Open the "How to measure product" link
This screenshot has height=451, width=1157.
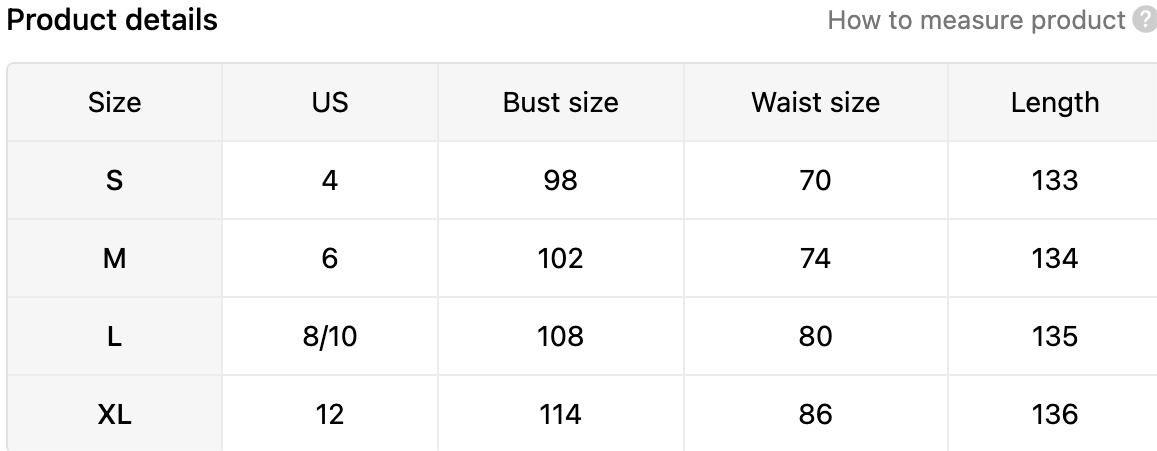pos(976,20)
